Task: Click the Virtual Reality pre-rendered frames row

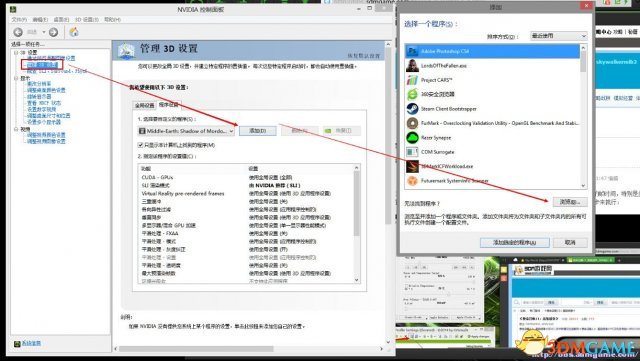Action: click(x=246, y=193)
